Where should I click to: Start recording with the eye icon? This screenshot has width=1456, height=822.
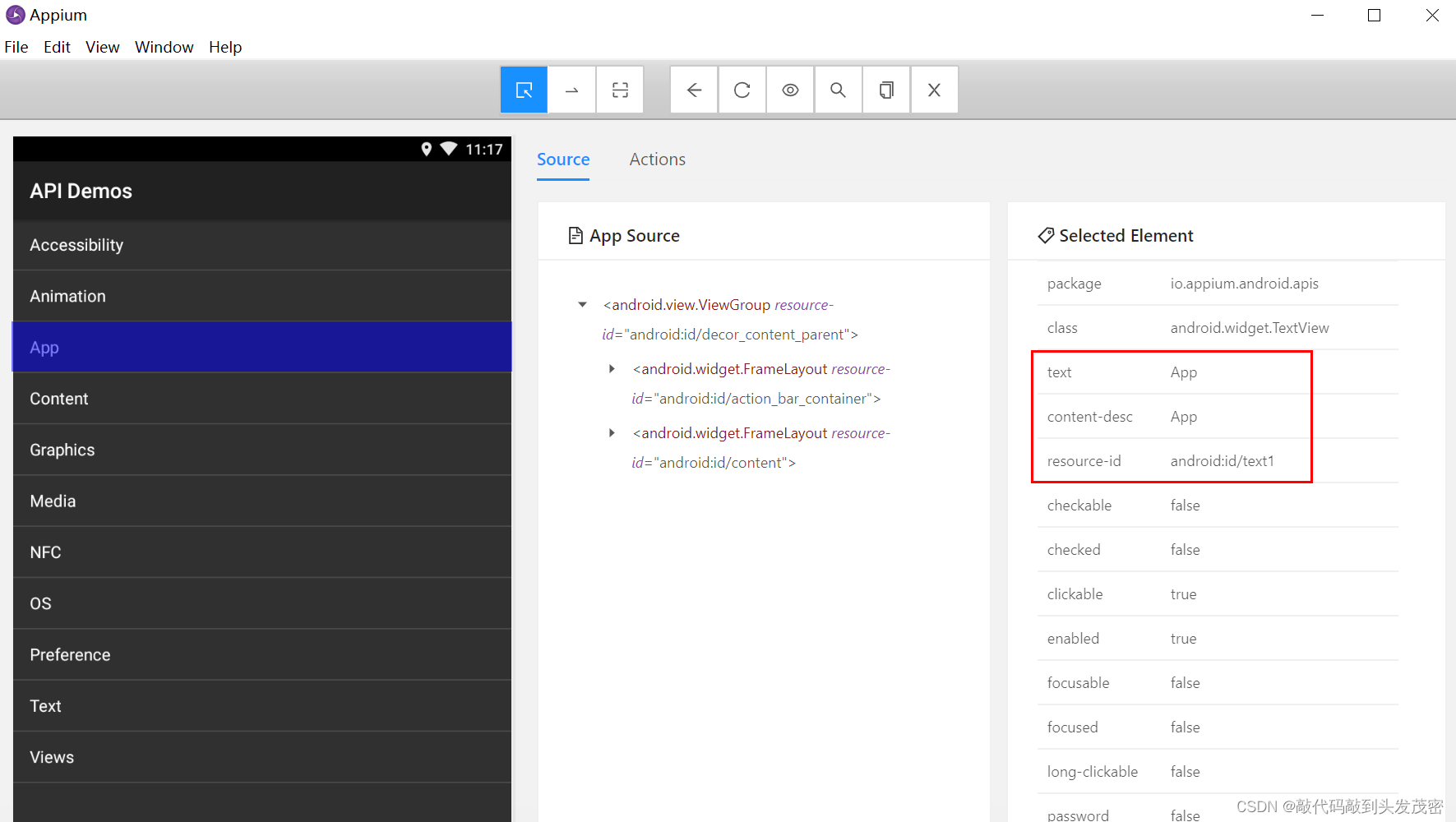pyautogui.click(x=790, y=90)
